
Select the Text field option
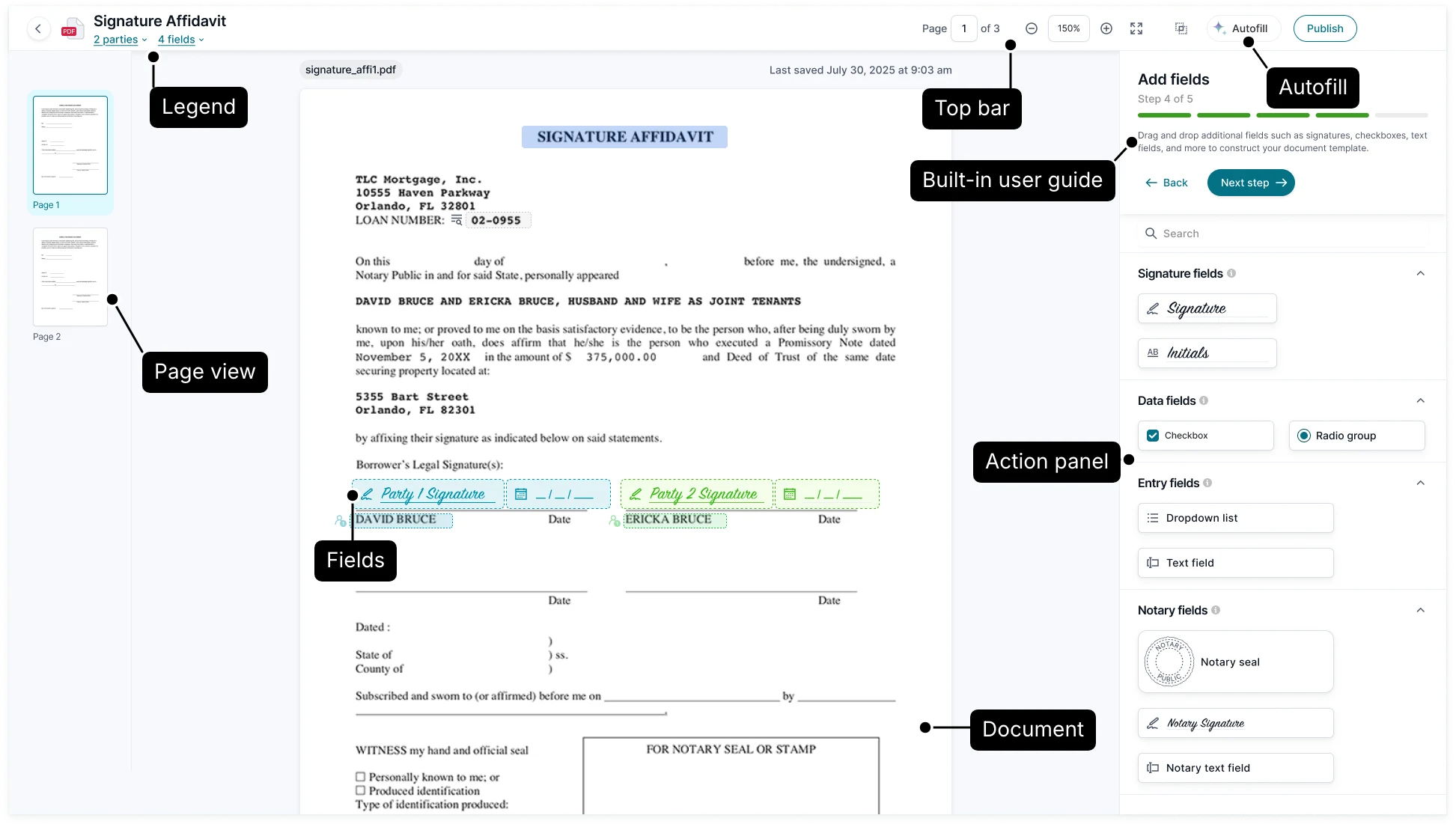[1236, 563]
